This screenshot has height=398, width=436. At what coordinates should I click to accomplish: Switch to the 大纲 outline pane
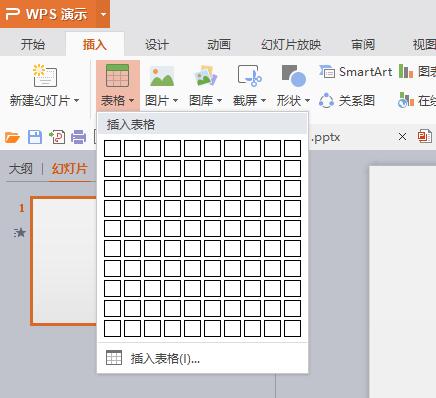pos(21,169)
